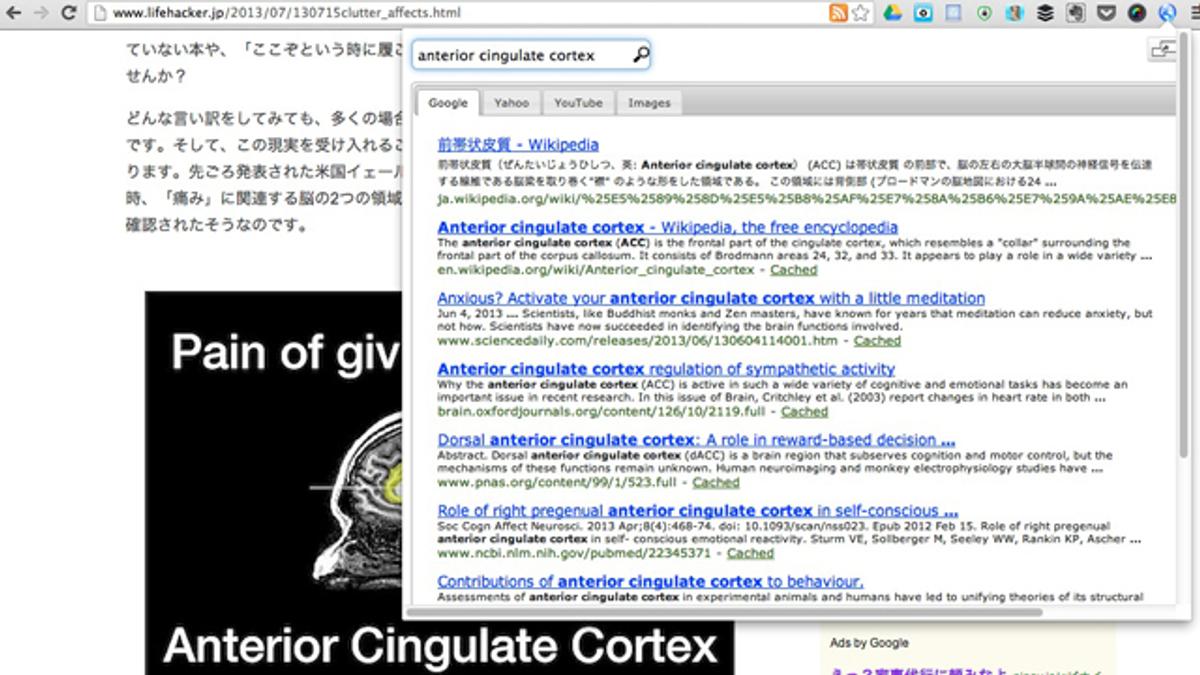This screenshot has width=1200, height=675.
Task: Open popup in new window icon
Action: [x=1162, y=49]
